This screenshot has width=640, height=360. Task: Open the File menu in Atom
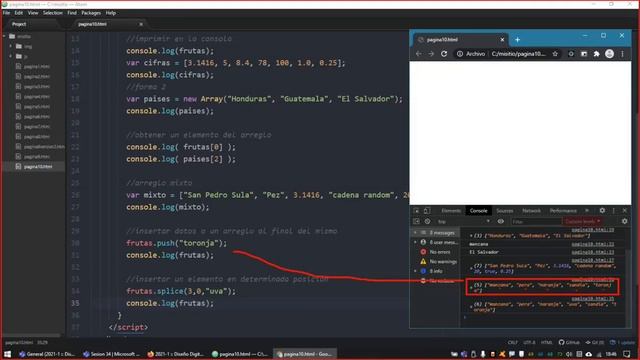click(x=7, y=13)
